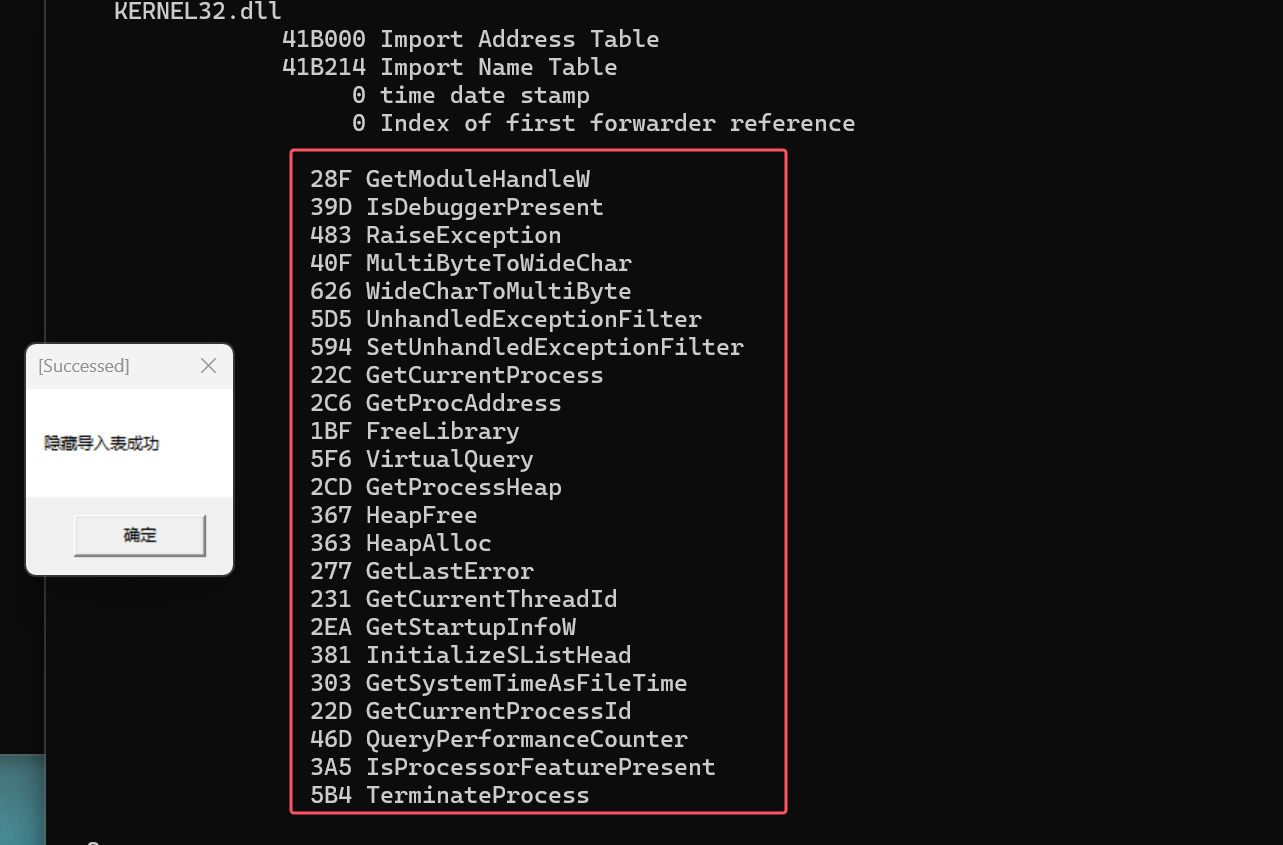
Task: Click the KERNEL32.dll heading text
Action: [x=198, y=12]
